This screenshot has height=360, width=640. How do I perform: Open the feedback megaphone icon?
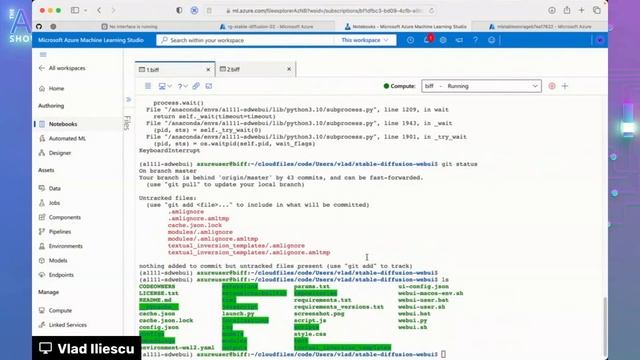coord(459,40)
